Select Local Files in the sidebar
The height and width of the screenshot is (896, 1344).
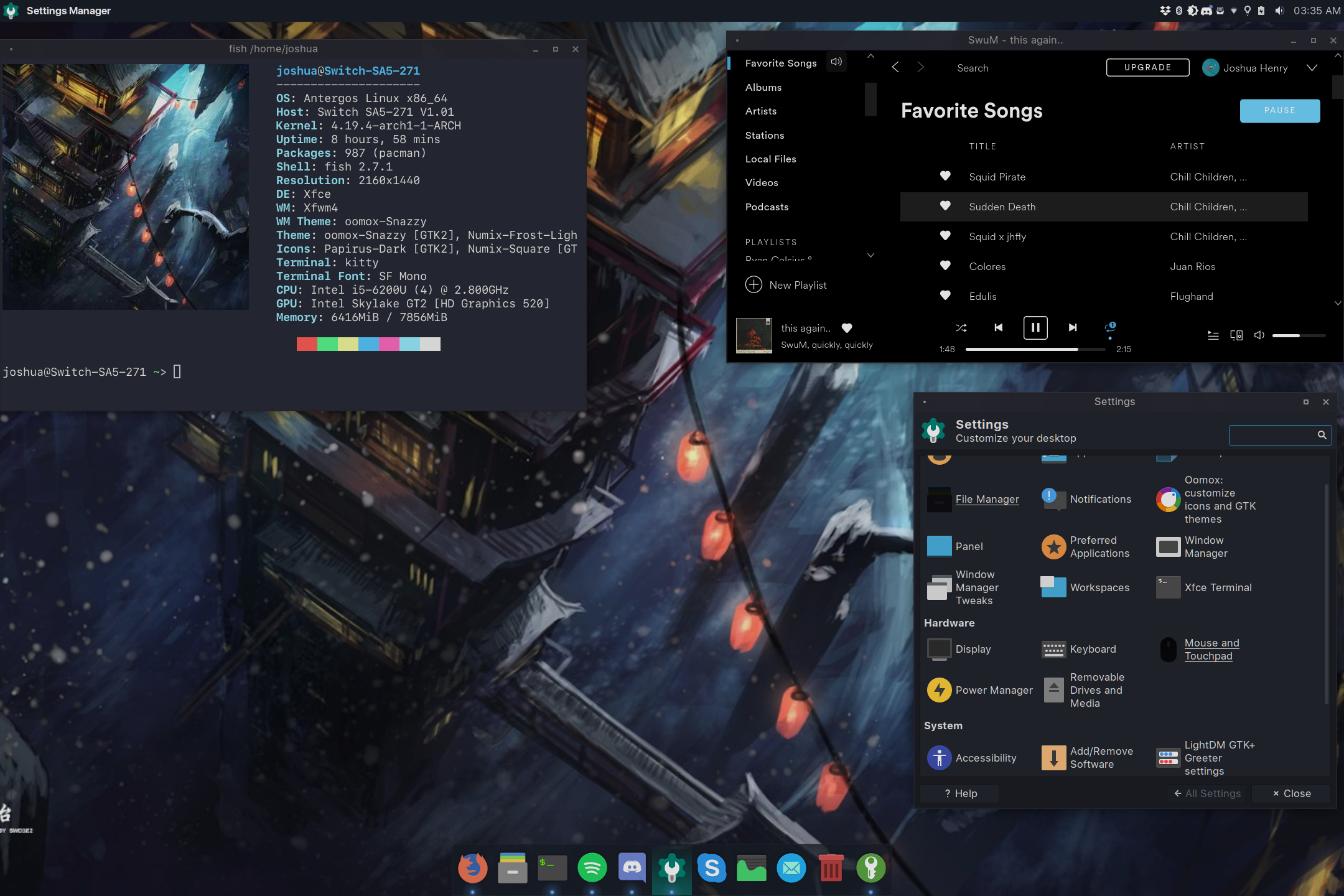click(x=770, y=159)
